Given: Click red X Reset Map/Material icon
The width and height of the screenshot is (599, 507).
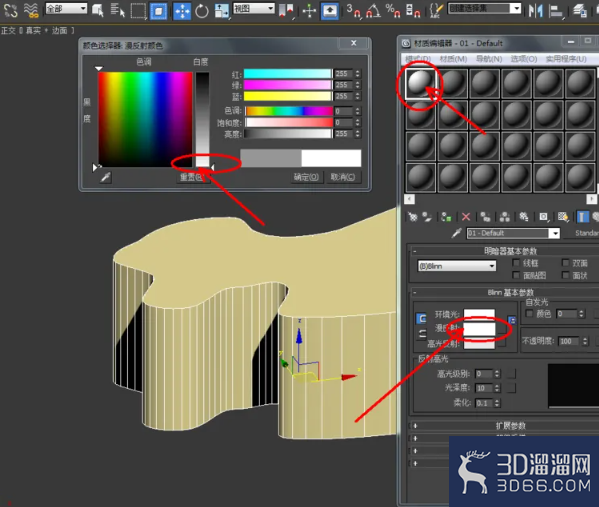Looking at the screenshot, I should click(466, 217).
